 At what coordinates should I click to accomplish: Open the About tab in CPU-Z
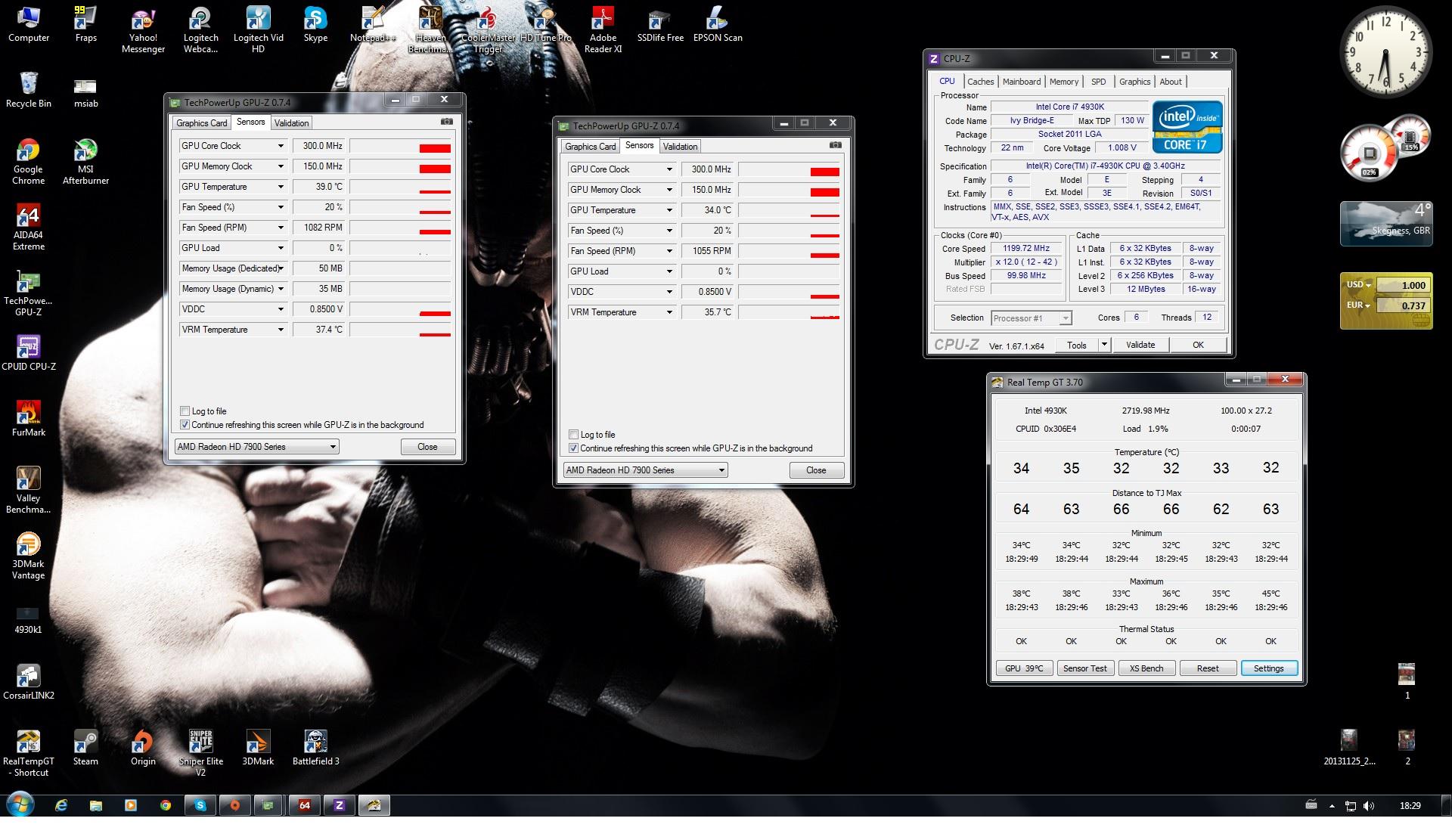(x=1171, y=82)
